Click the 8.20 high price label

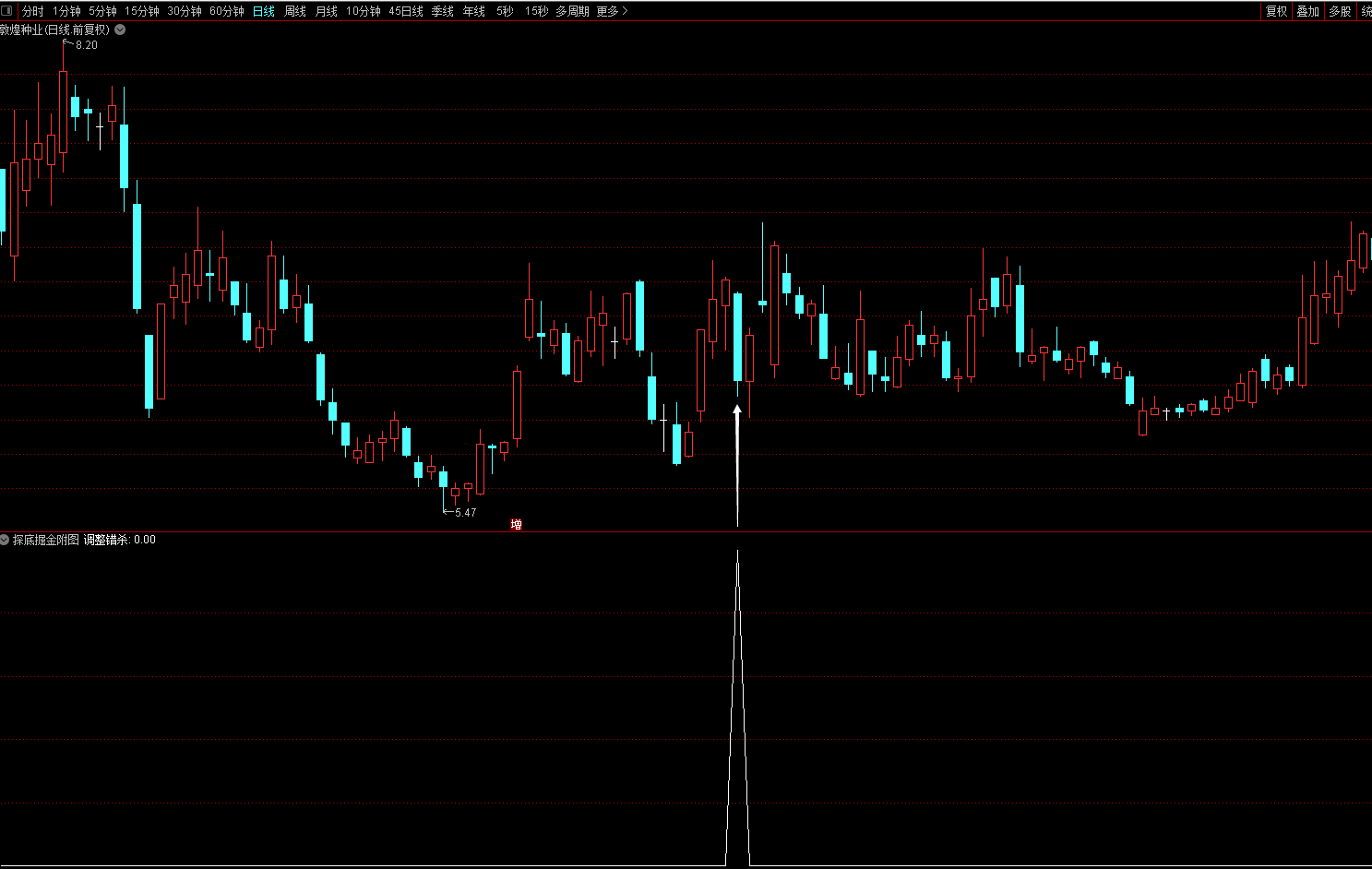point(87,44)
